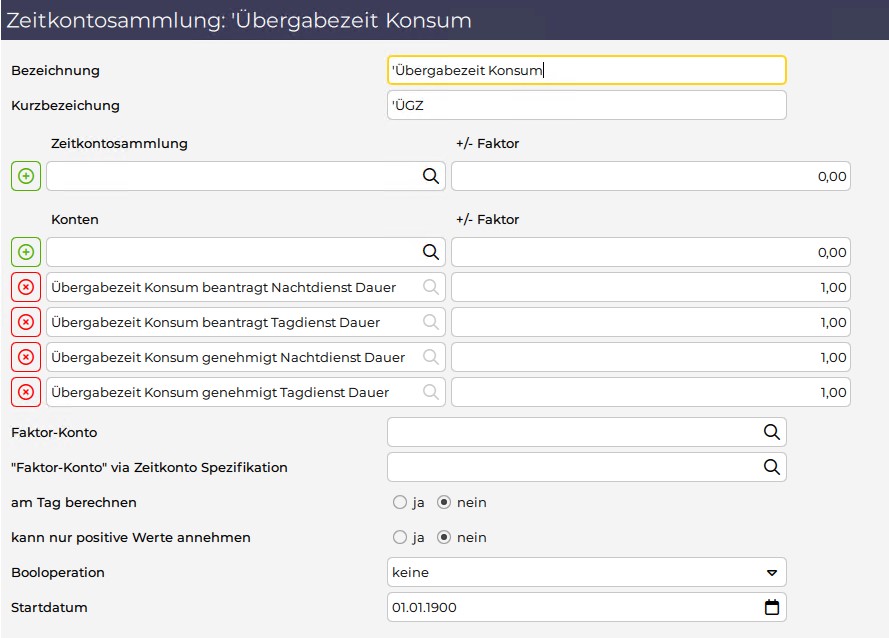Click search icon in 'beantragt Tagdienst Dauer' row
Image resolution: width=889 pixels, height=638 pixels.
(431, 323)
